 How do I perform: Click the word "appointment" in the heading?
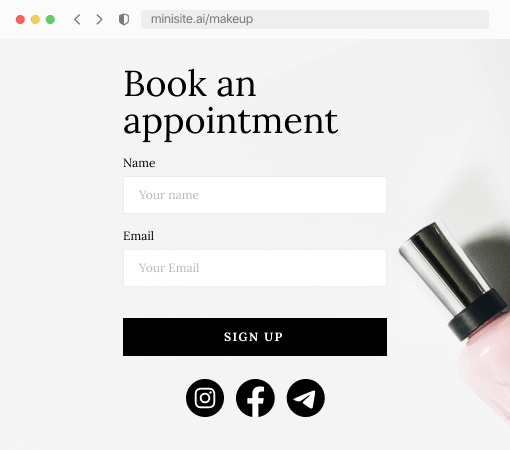pyautogui.click(x=231, y=123)
